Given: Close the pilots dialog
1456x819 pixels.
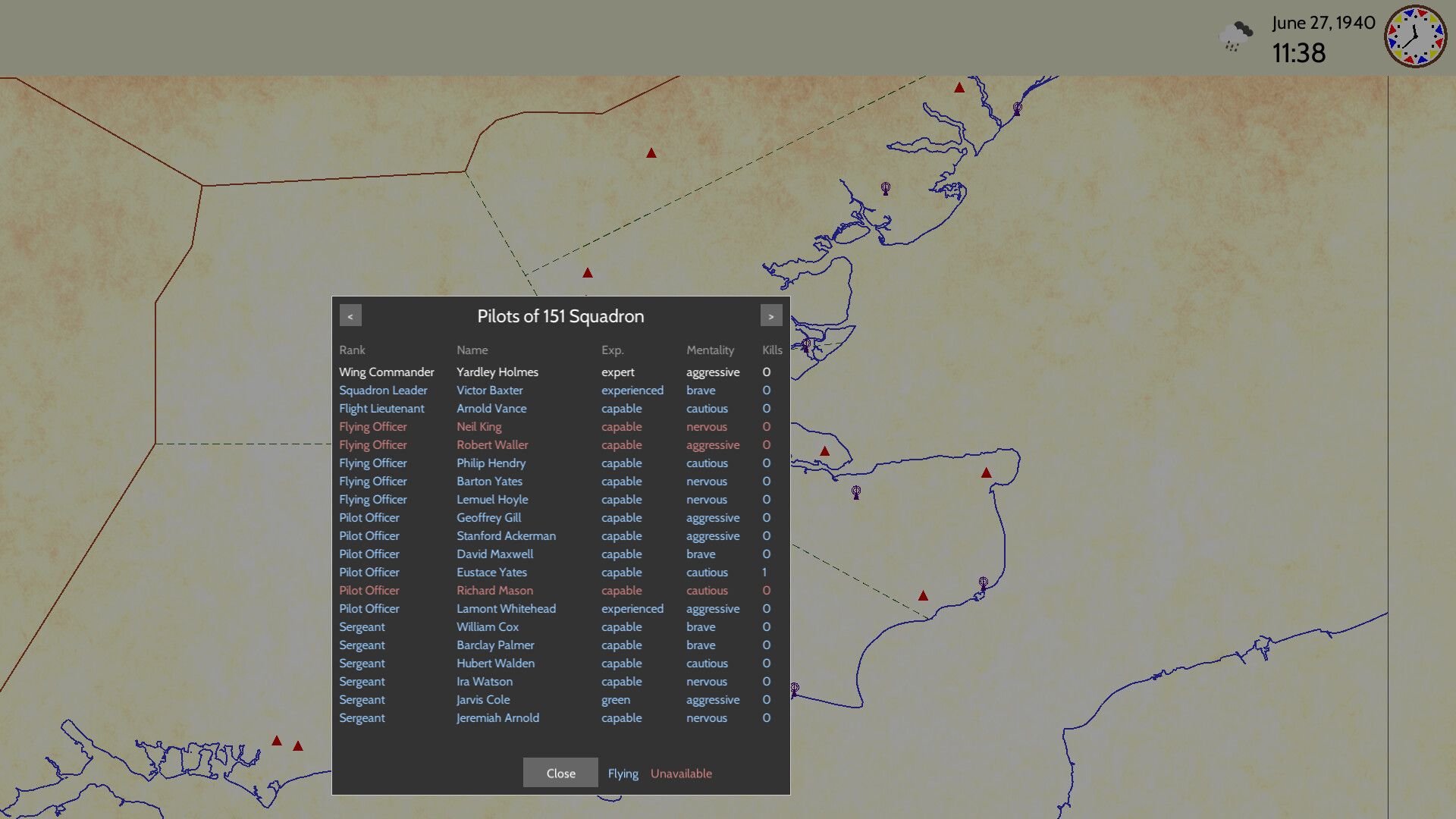Looking at the screenshot, I should [560, 773].
